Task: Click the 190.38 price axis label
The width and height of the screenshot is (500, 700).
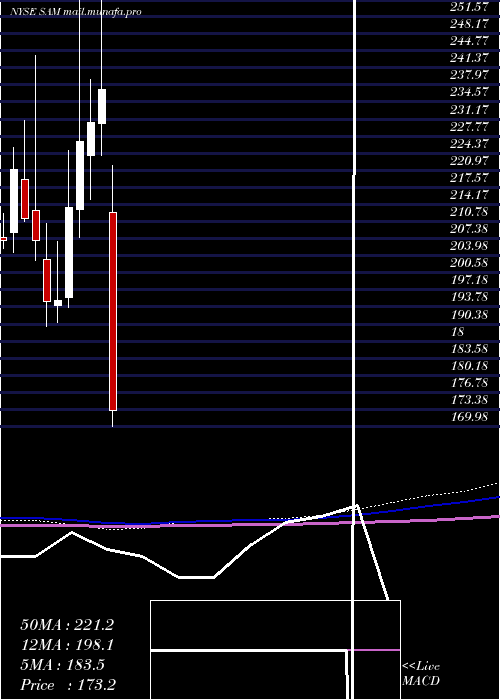Action: [x=469, y=315]
